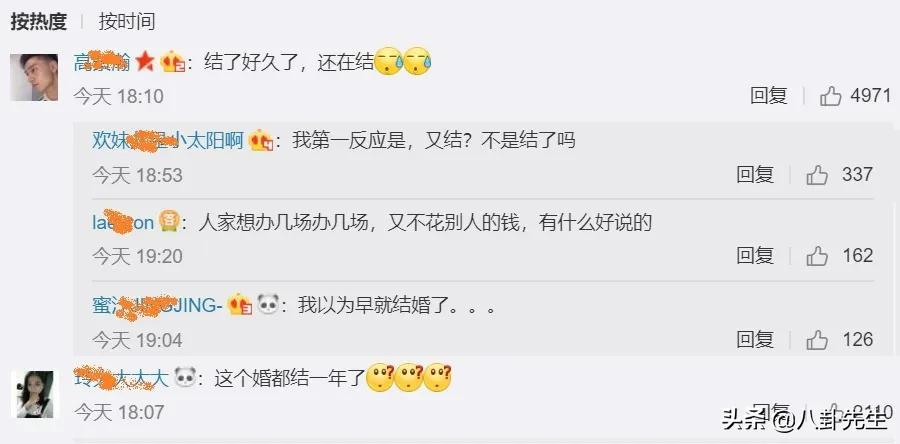Open the female avatar of the 18:07 commenter
The height and width of the screenshot is (444, 900).
point(34,394)
